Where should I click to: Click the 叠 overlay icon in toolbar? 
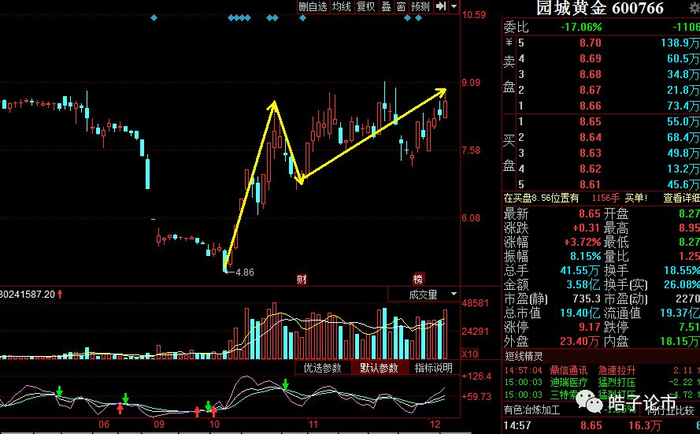pyautogui.click(x=386, y=6)
